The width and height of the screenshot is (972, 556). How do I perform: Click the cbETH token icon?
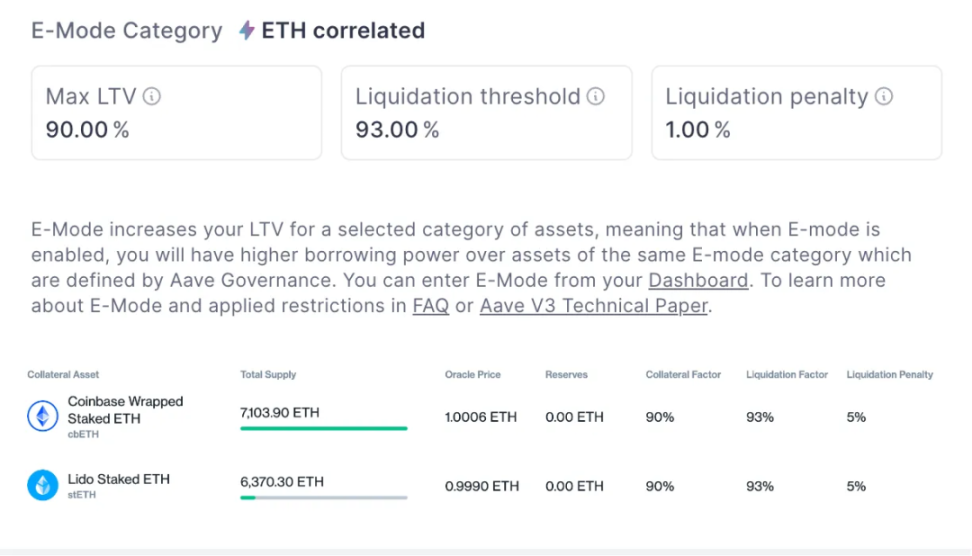click(x=43, y=415)
